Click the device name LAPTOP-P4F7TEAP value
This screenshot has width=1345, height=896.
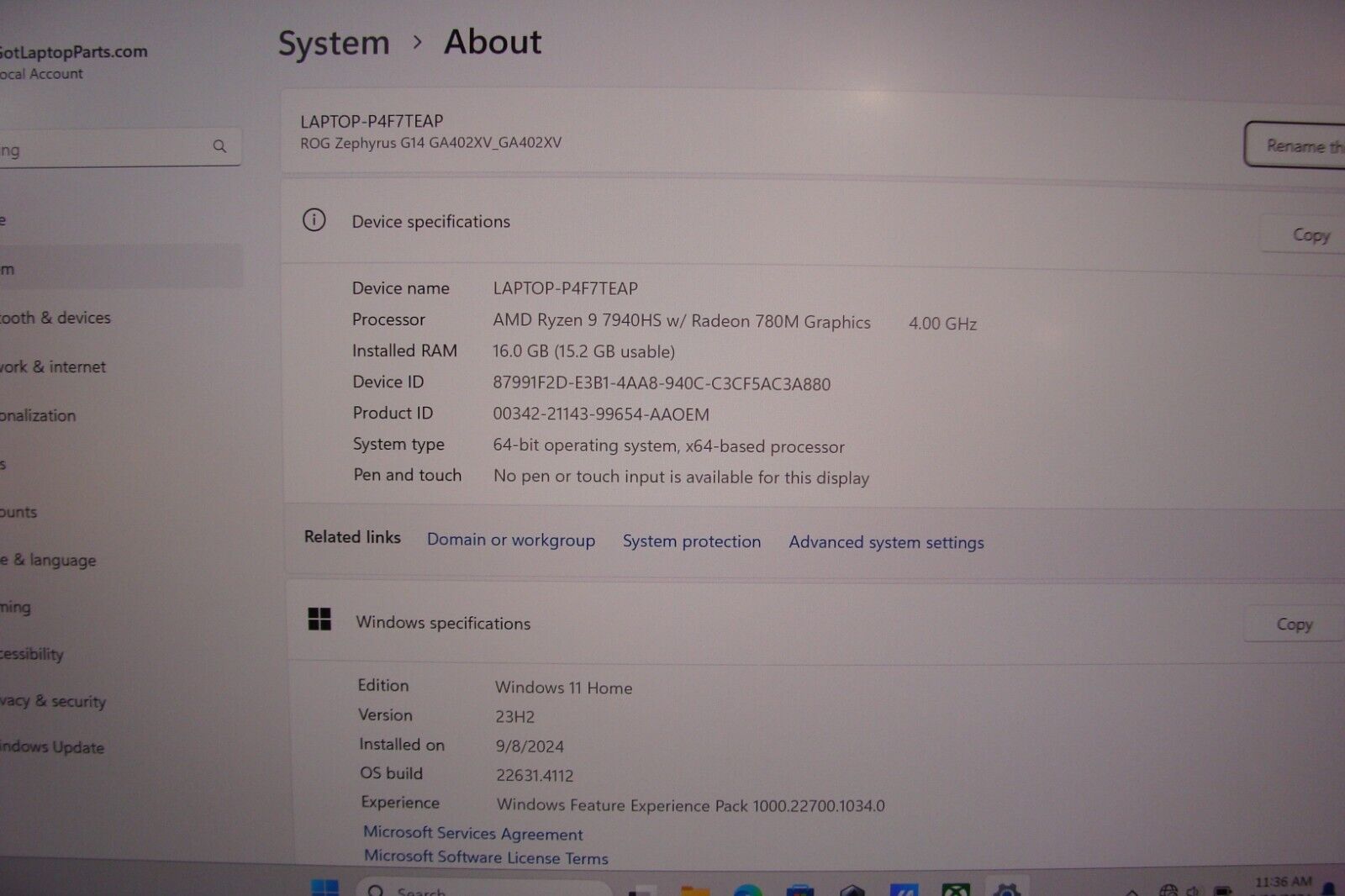coord(565,288)
